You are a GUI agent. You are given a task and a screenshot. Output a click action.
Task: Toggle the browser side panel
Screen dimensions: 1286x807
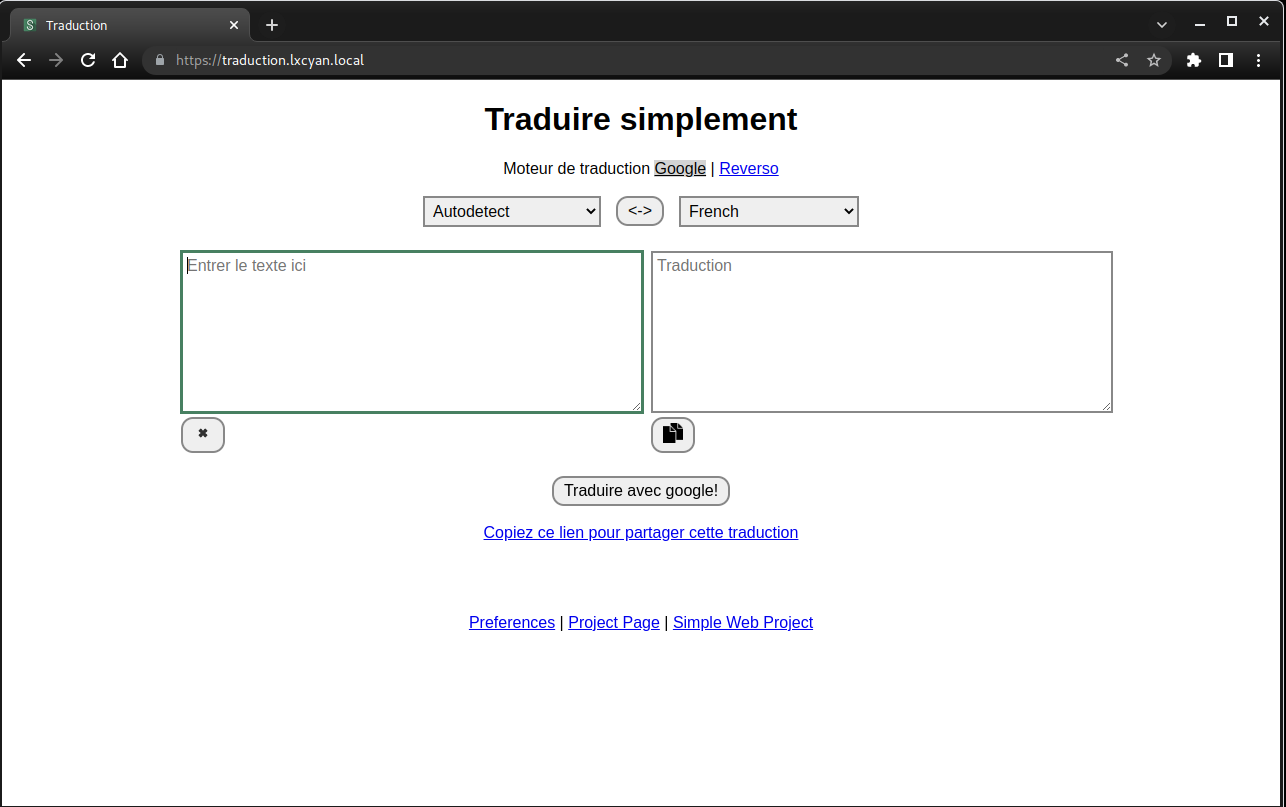click(x=1225, y=60)
